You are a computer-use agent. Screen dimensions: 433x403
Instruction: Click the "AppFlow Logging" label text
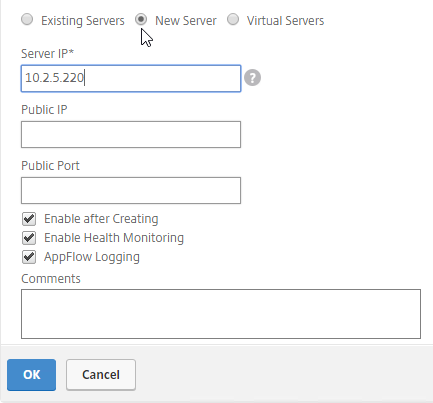92,257
